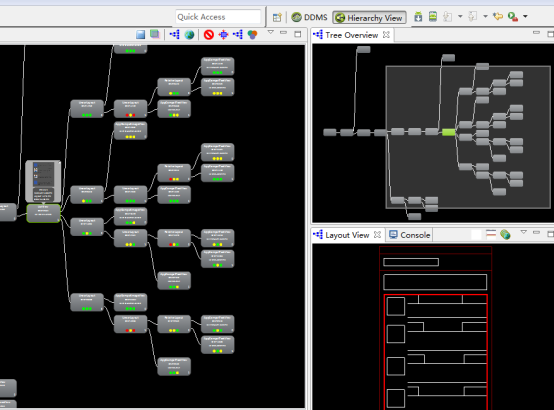The height and width of the screenshot is (410, 554).
Task: Select the Console tab
Action: (x=409, y=235)
